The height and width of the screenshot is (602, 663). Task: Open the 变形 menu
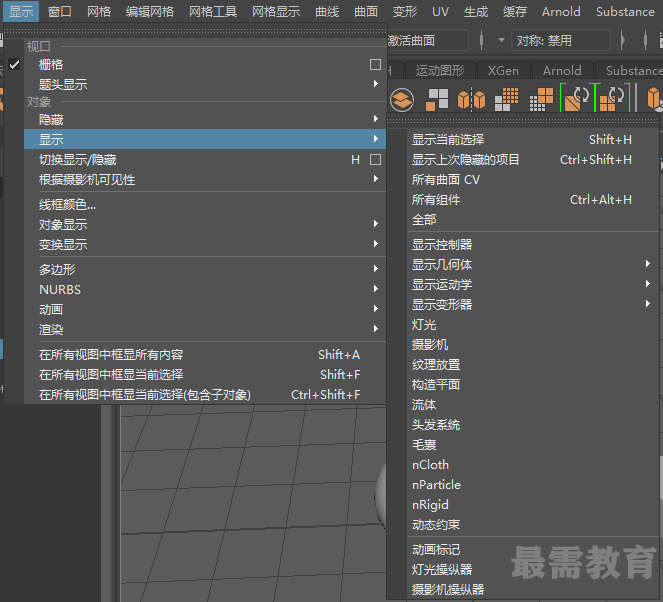405,11
